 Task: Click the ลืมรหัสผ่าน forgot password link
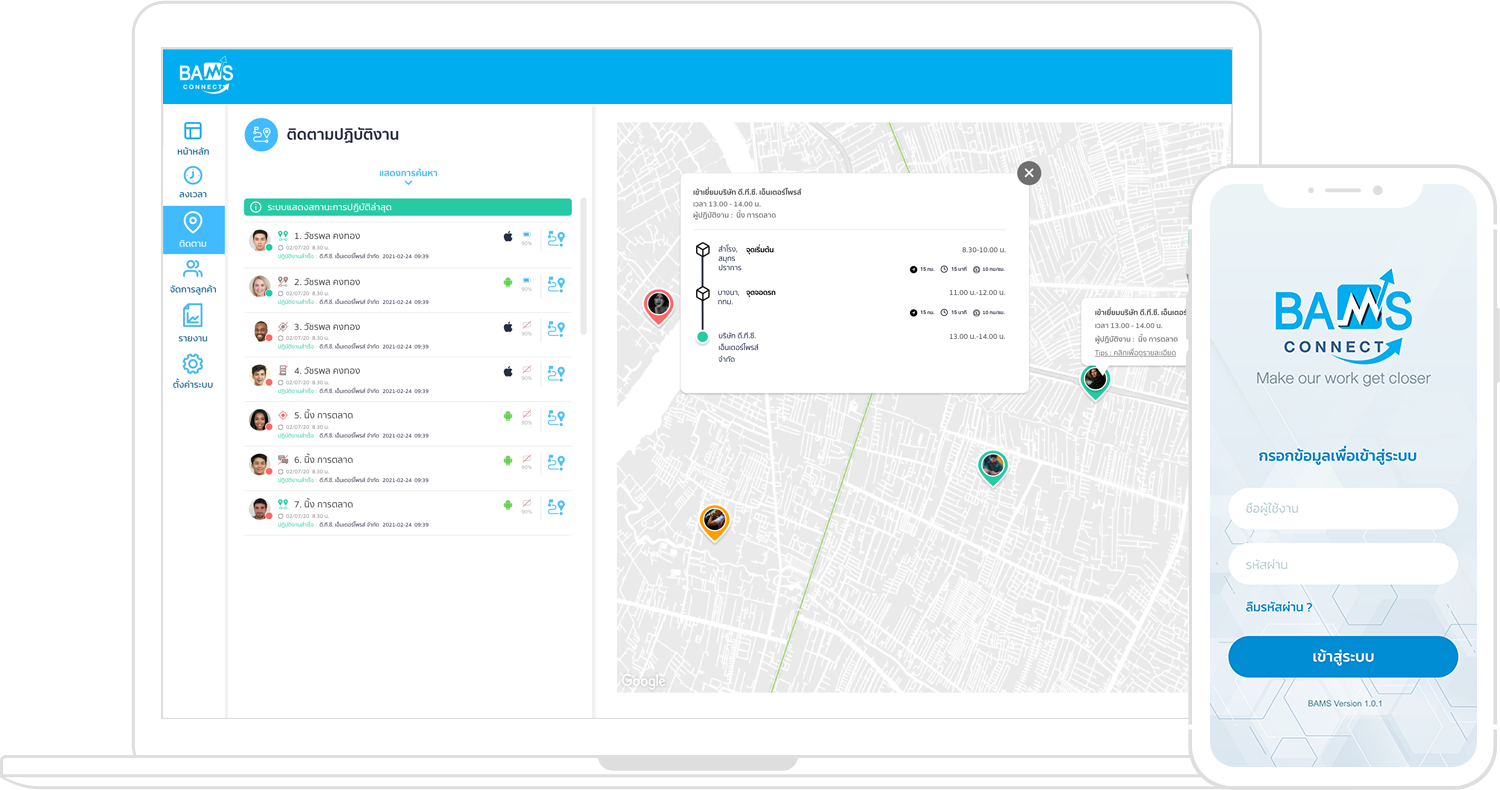point(1278,607)
